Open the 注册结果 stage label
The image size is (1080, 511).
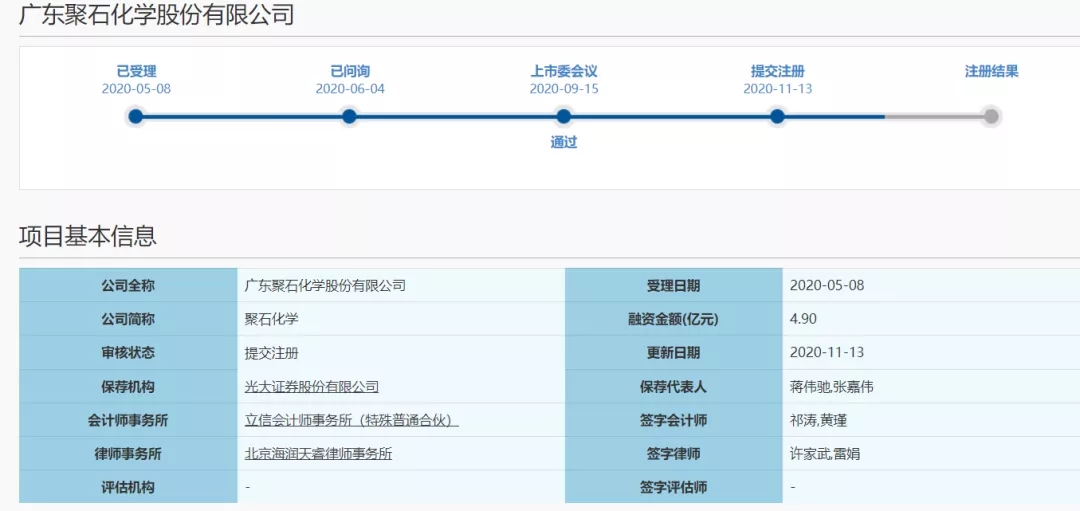pyautogui.click(x=991, y=71)
